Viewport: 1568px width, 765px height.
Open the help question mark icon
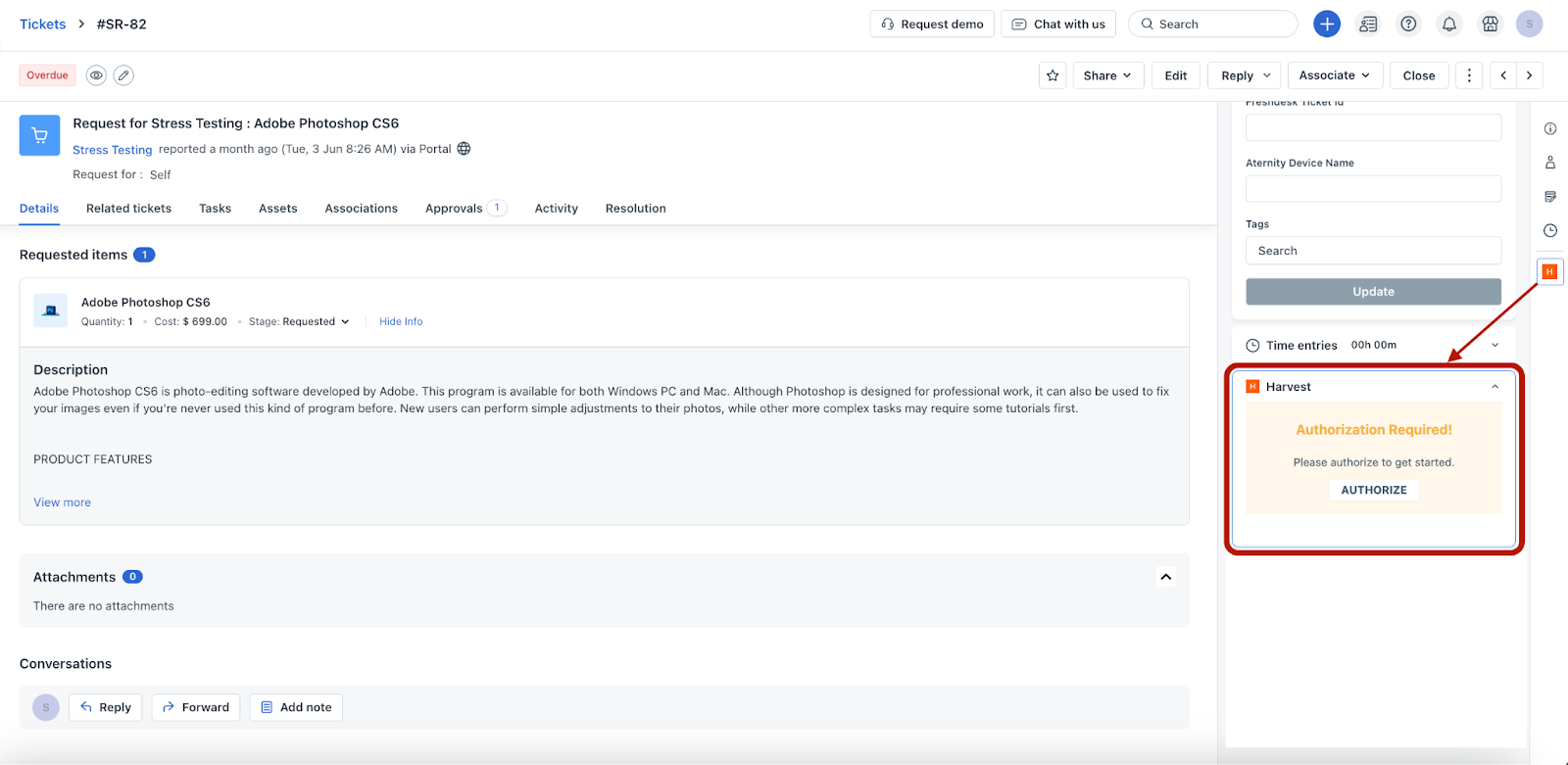pos(1408,24)
